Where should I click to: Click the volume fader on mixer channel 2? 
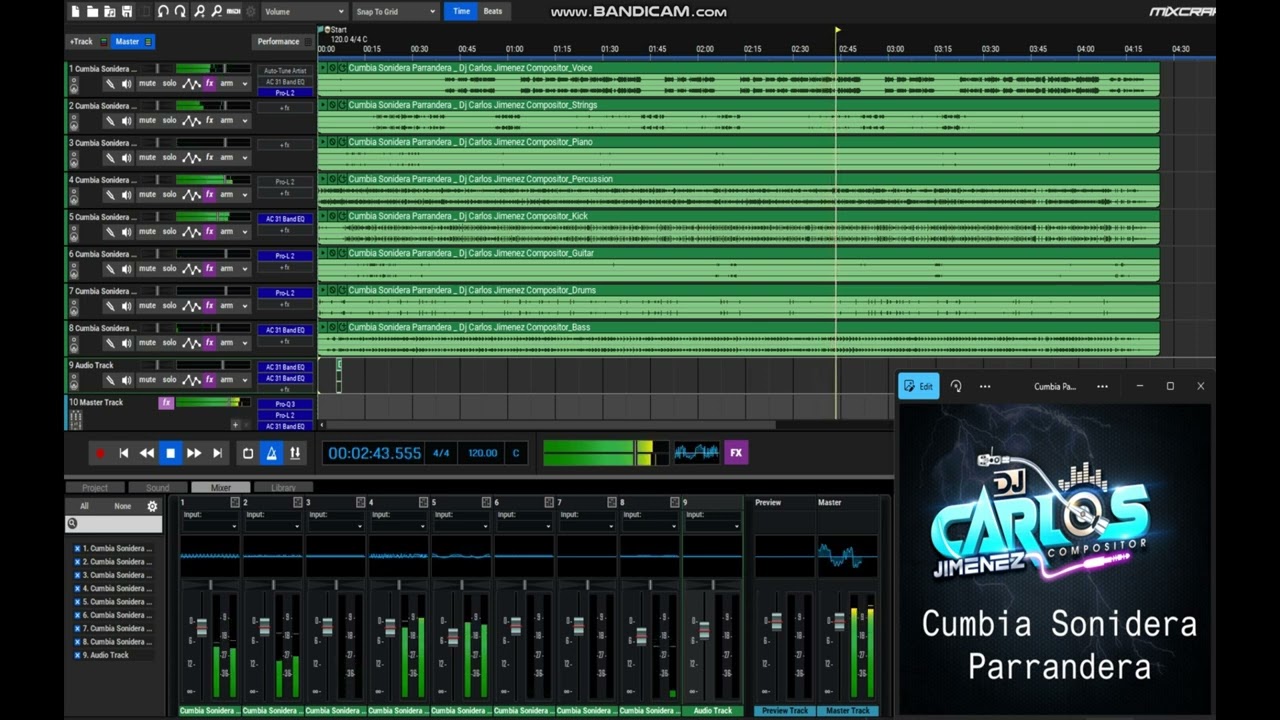[x=264, y=627]
